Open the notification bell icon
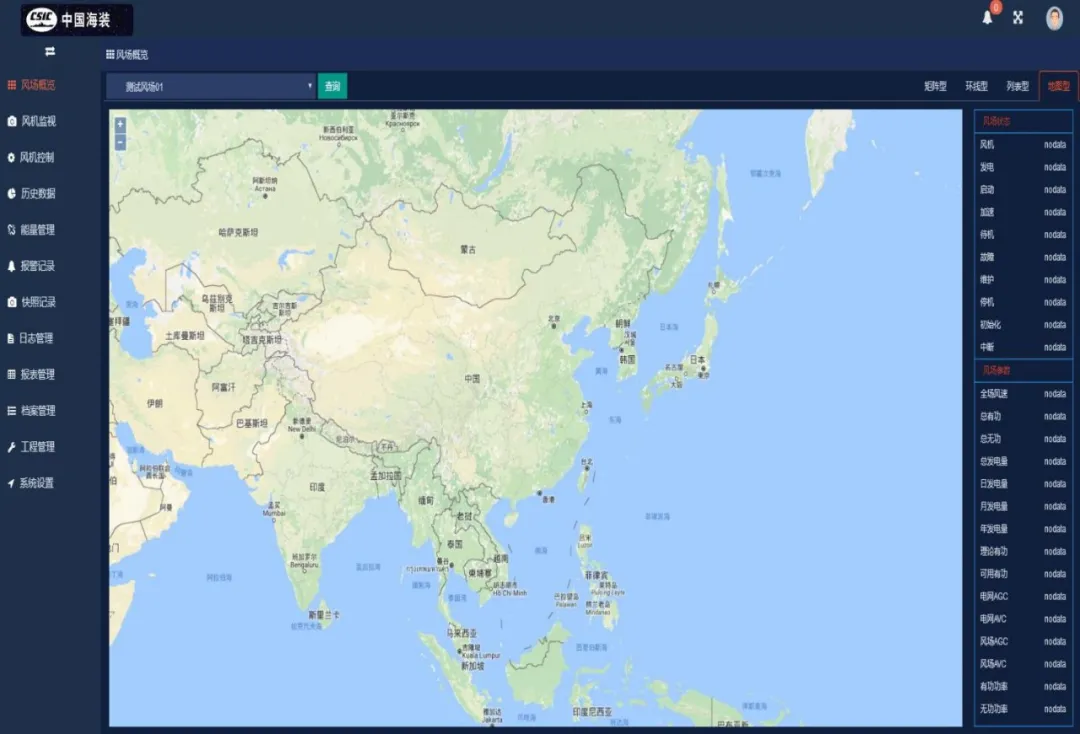Screen dimensions: 1080x734 988,18
